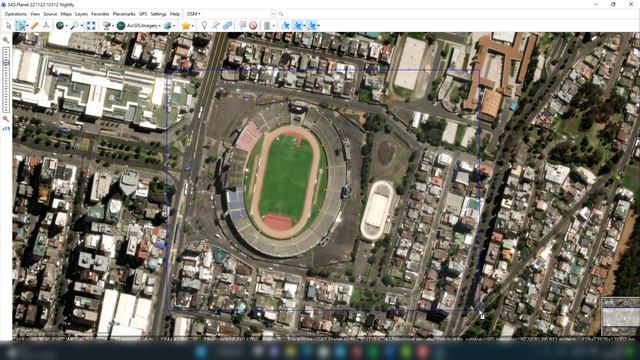This screenshot has width=640, height=360.
Task: Click the favorites star icon
Action: point(186,26)
